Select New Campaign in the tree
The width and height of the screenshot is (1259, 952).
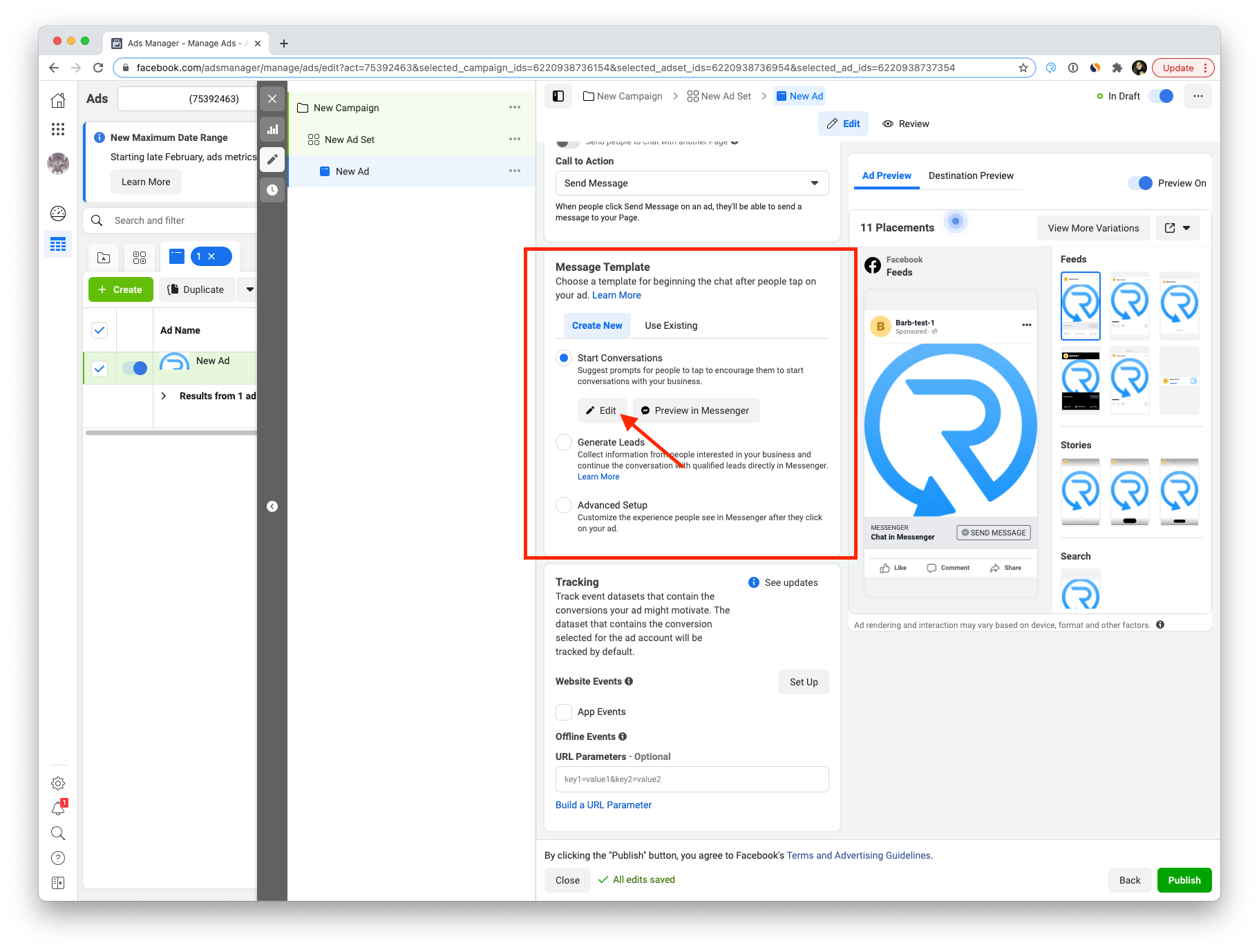[x=346, y=108]
